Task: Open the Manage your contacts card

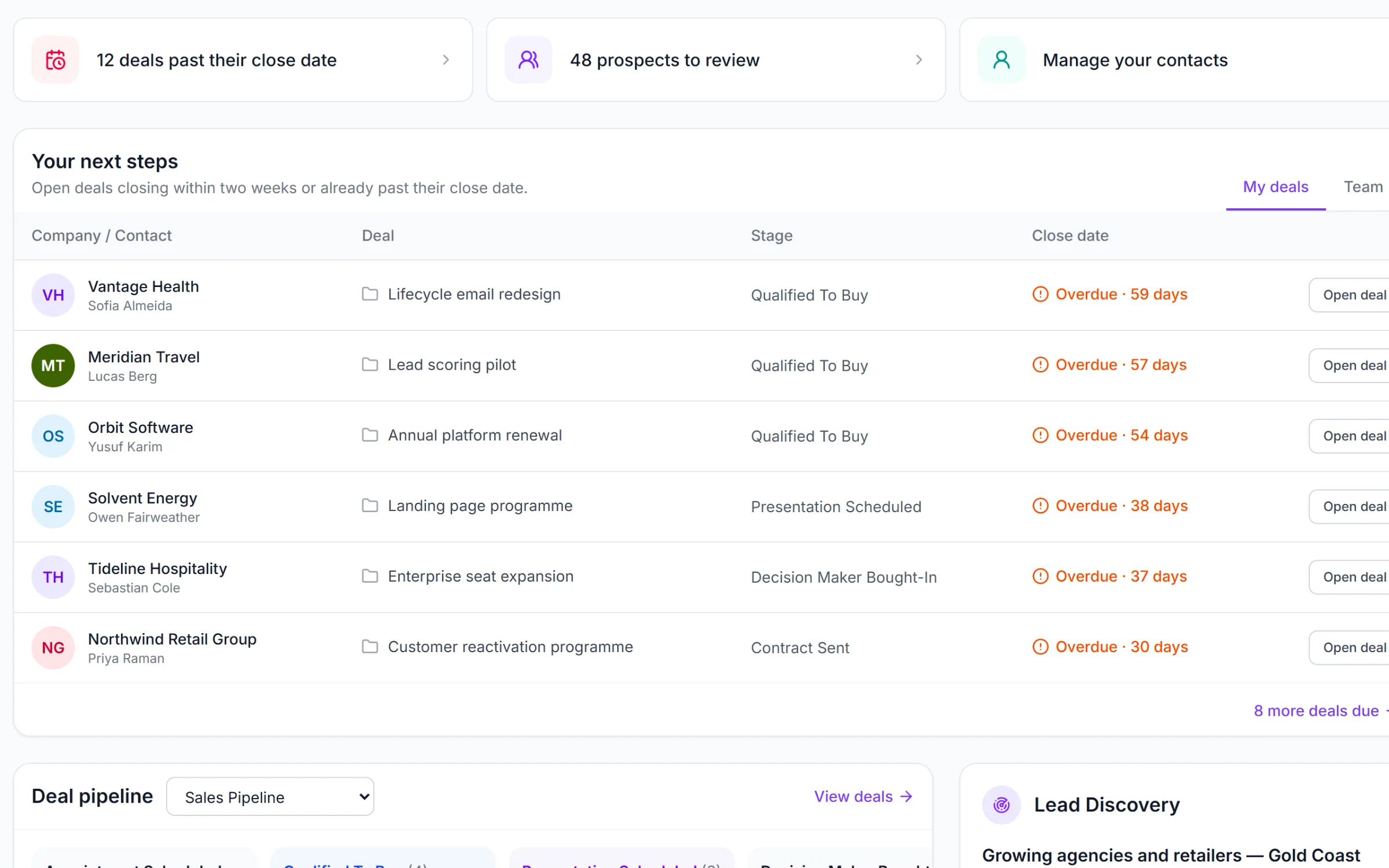Action: (x=1174, y=60)
